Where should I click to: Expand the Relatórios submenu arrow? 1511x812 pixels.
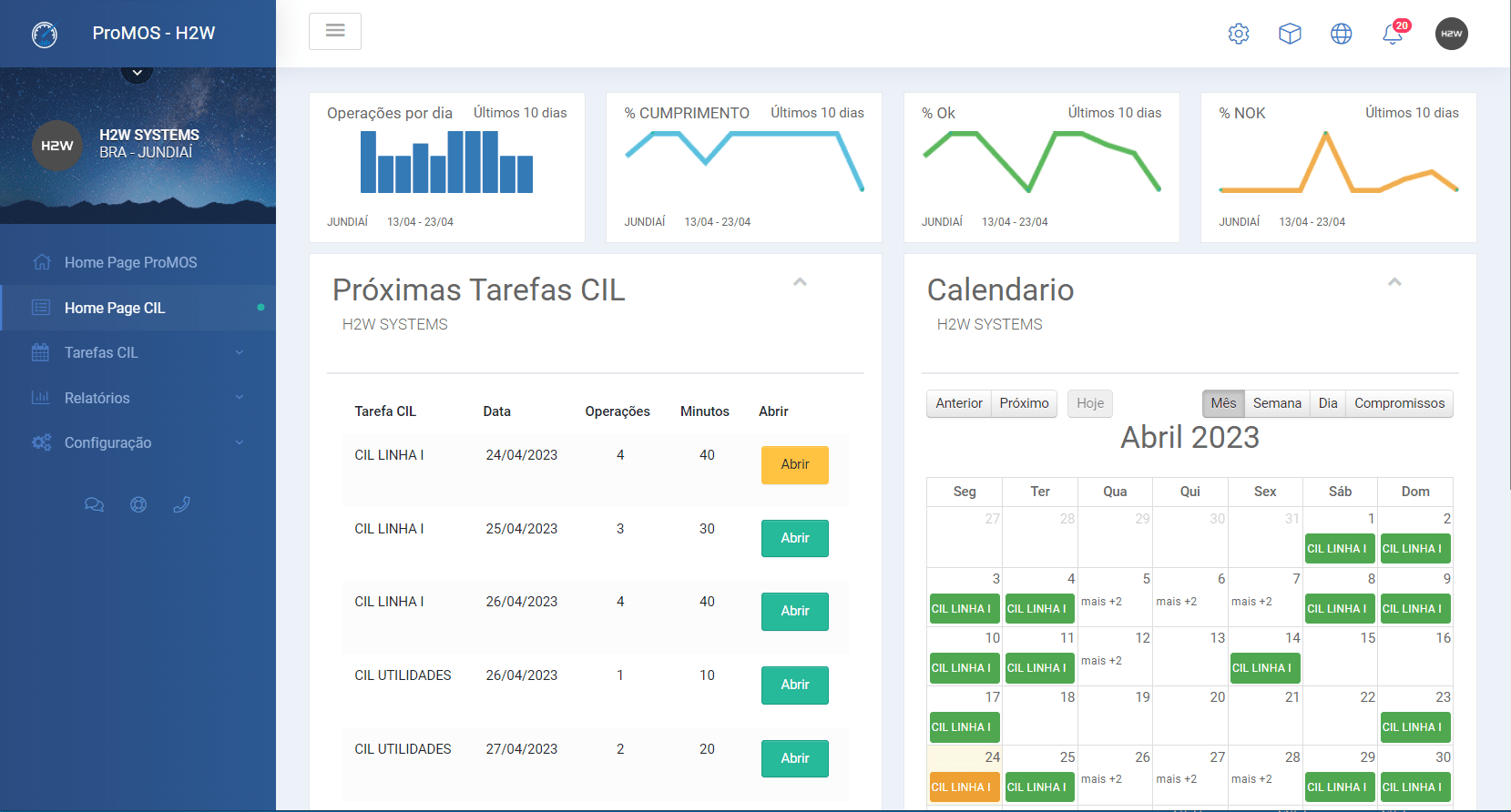click(x=240, y=398)
